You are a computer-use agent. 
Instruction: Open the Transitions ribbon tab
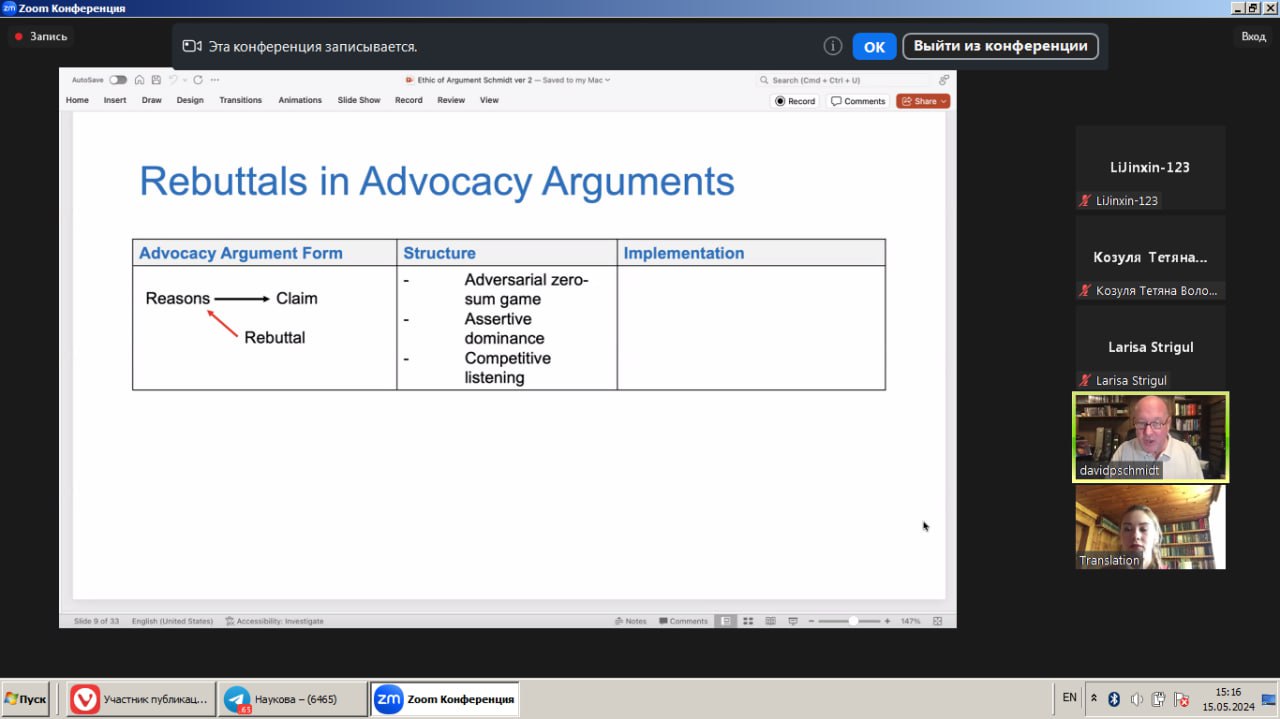[240, 100]
